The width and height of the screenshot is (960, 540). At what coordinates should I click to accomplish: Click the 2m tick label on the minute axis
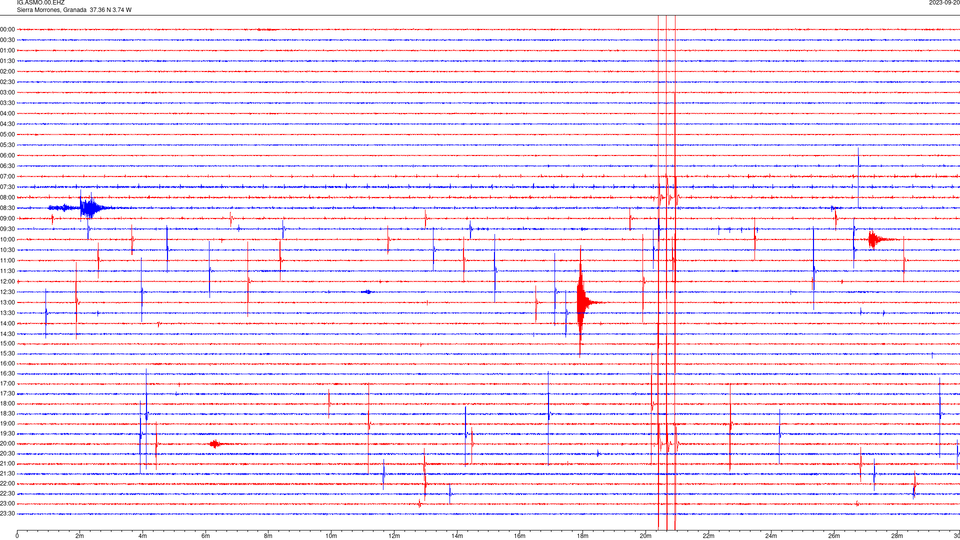pyautogui.click(x=80, y=536)
